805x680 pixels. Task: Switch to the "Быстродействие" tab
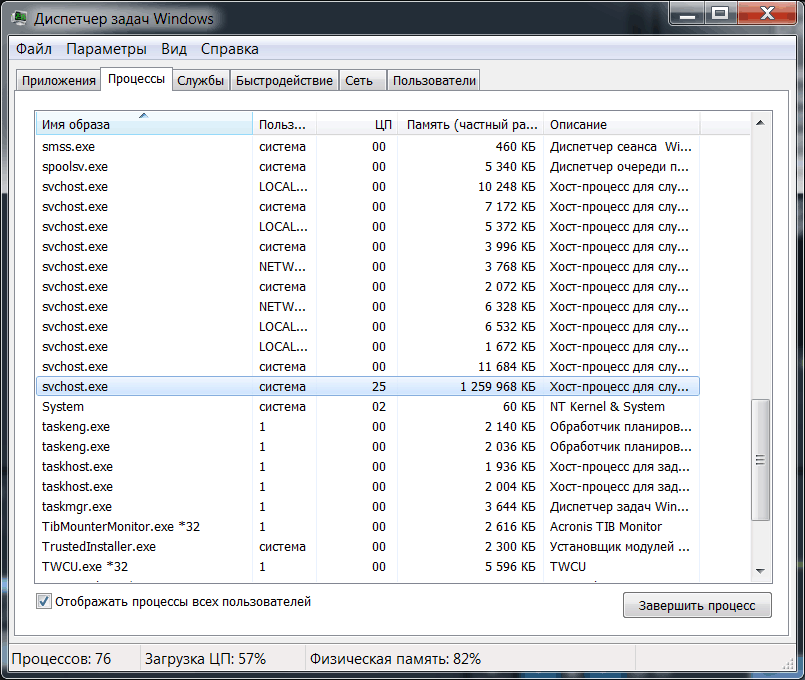click(284, 81)
